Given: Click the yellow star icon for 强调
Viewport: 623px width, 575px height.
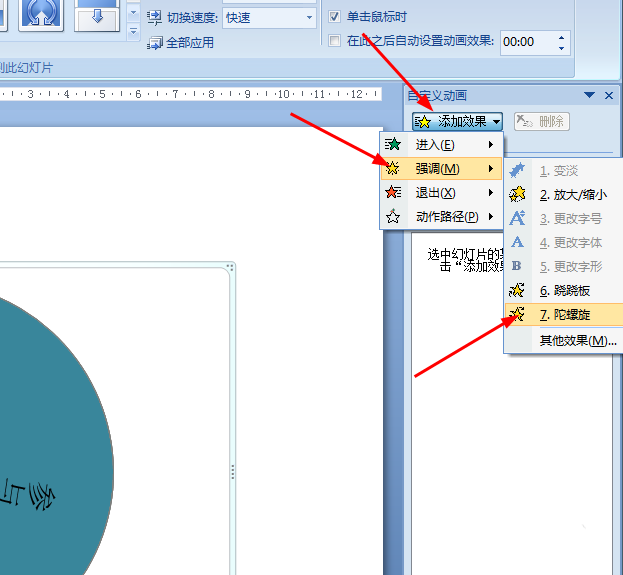Looking at the screenshot, I should (x=393, y=168).
